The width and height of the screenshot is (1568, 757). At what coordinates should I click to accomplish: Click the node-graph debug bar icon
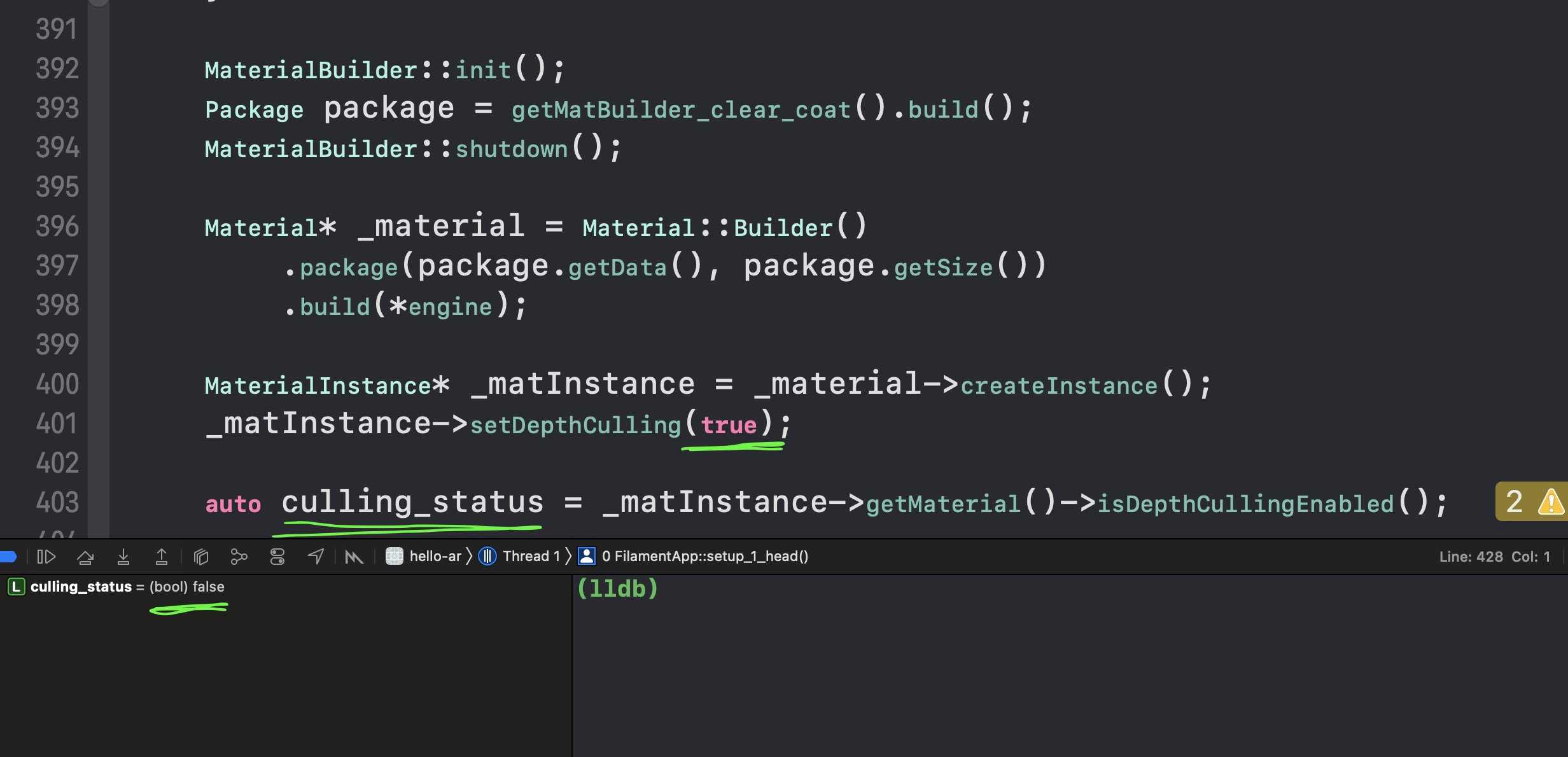pos(239,556)
